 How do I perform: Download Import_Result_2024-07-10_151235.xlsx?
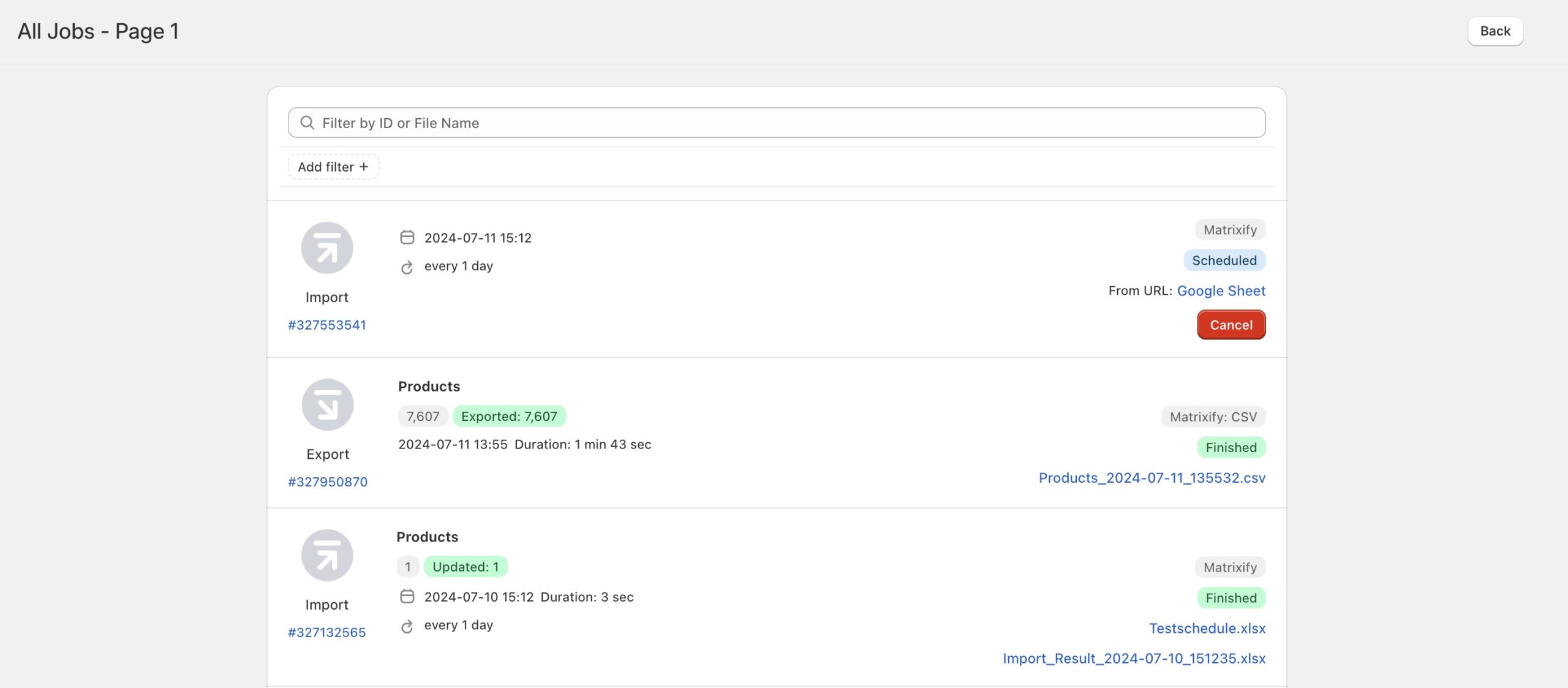pos(1133,658)
